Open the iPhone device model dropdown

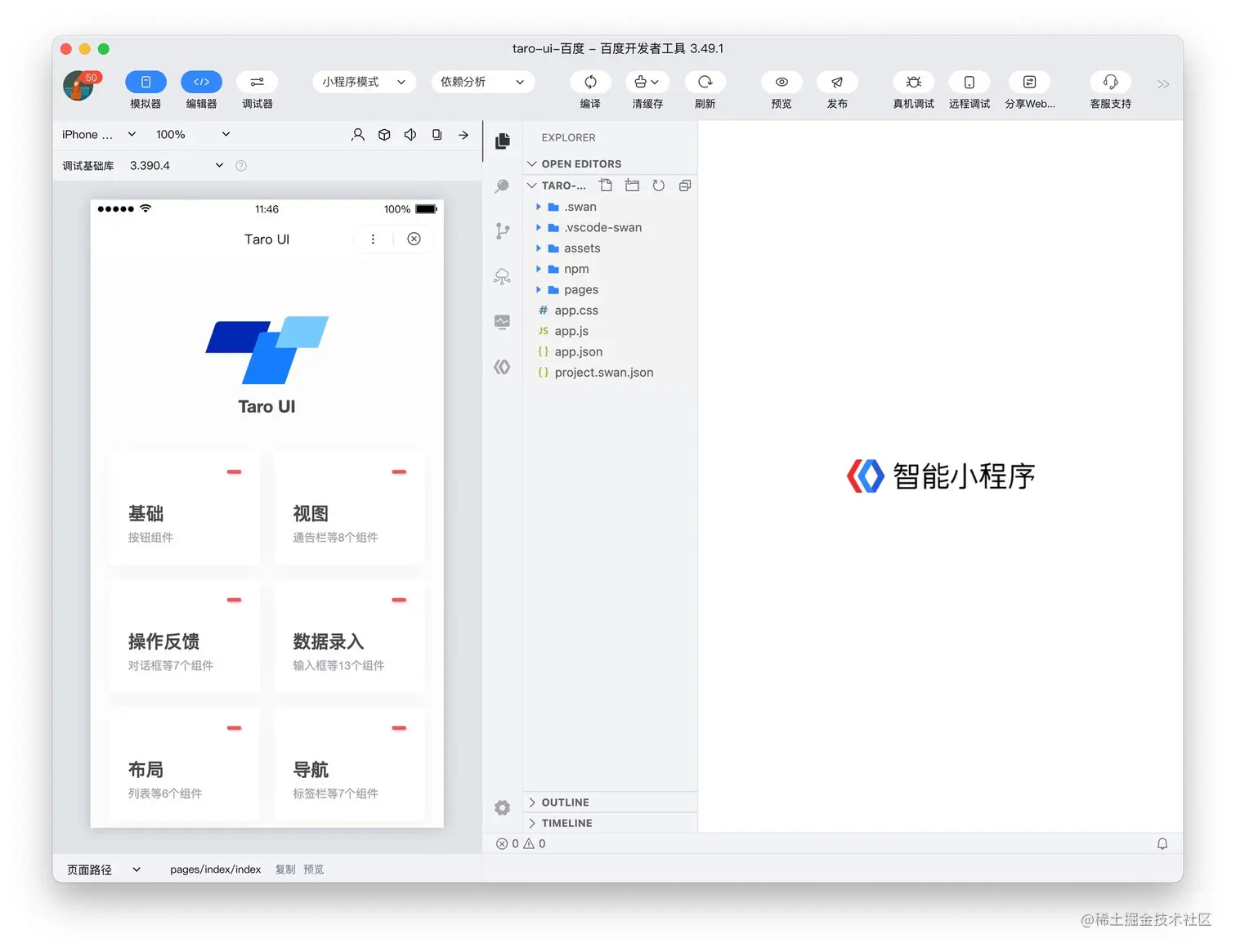tap(99, 134)
